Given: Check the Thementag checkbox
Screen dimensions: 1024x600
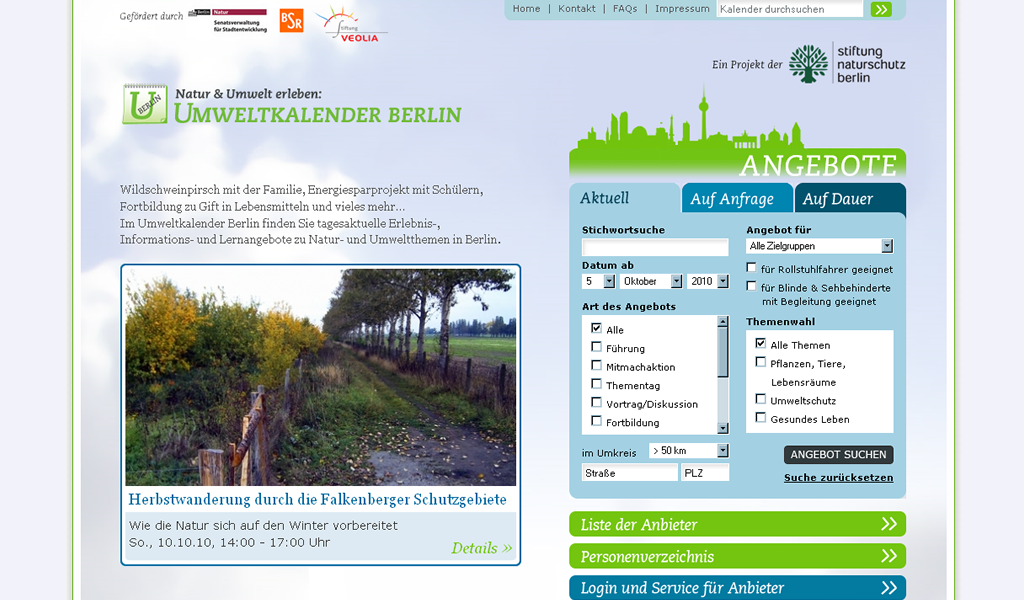Looking at the screenshot, I should (x=596, y=384).
